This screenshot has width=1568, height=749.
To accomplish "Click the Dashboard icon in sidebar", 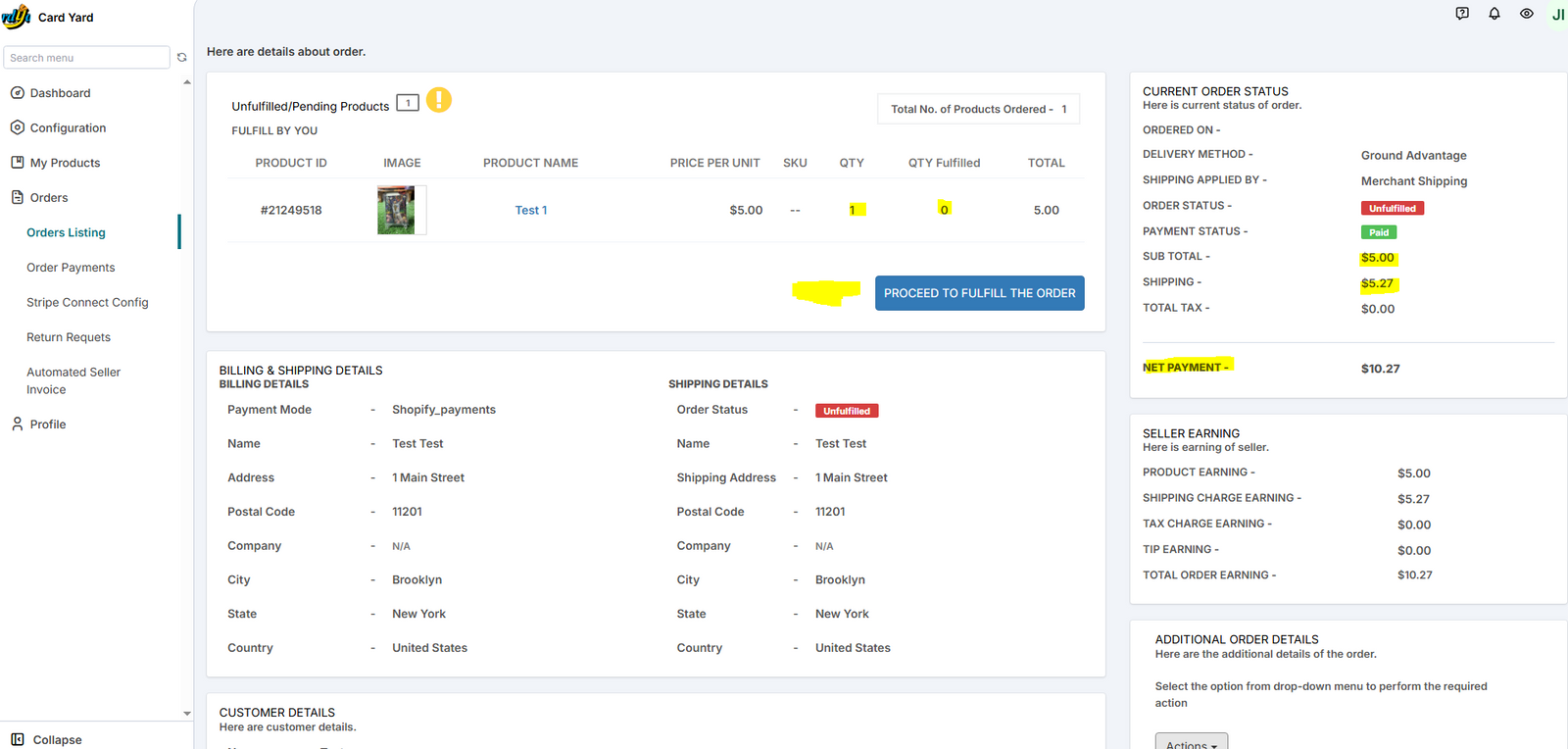I will 17,93.
